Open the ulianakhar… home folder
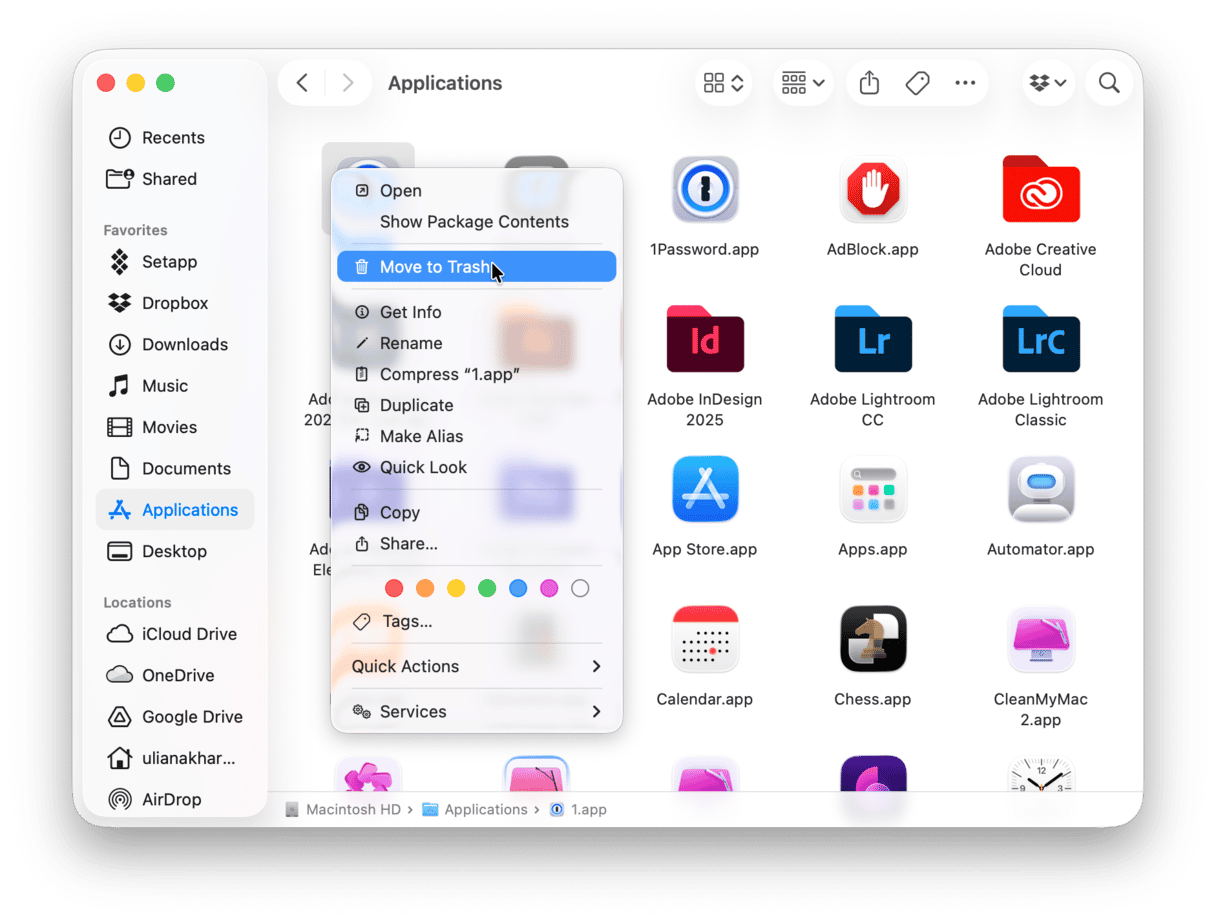Viewport: 1216px width, 923px height. (175, 758)
